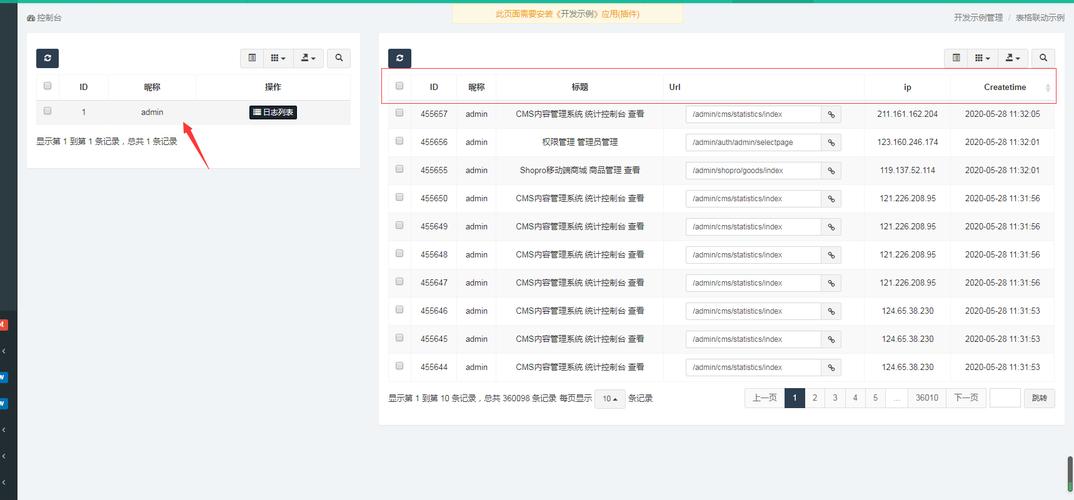Sort by the Createtime column header
Screen dimensions: 1074x500
(x=1004, y=87)
